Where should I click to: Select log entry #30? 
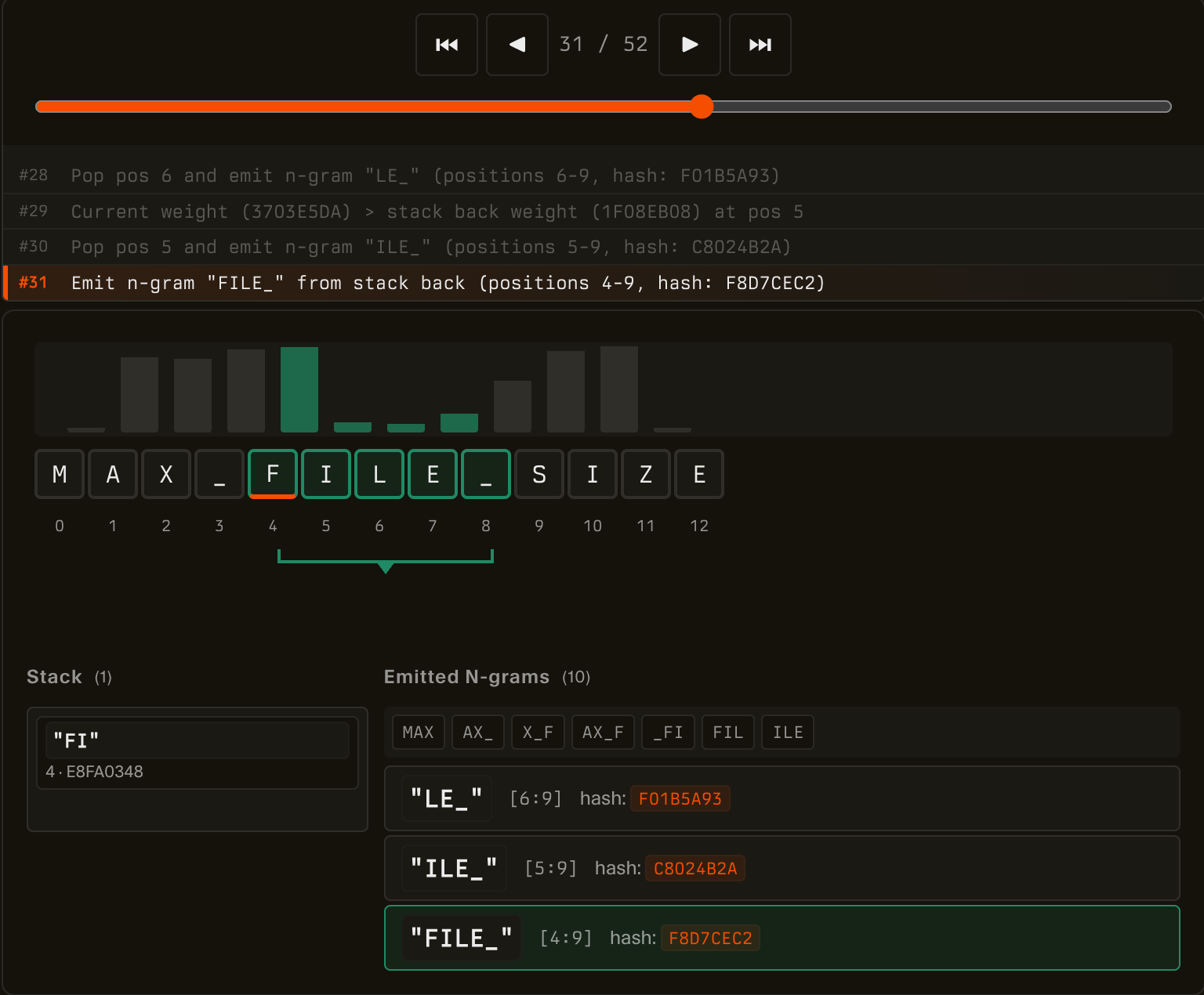(602, 247)
